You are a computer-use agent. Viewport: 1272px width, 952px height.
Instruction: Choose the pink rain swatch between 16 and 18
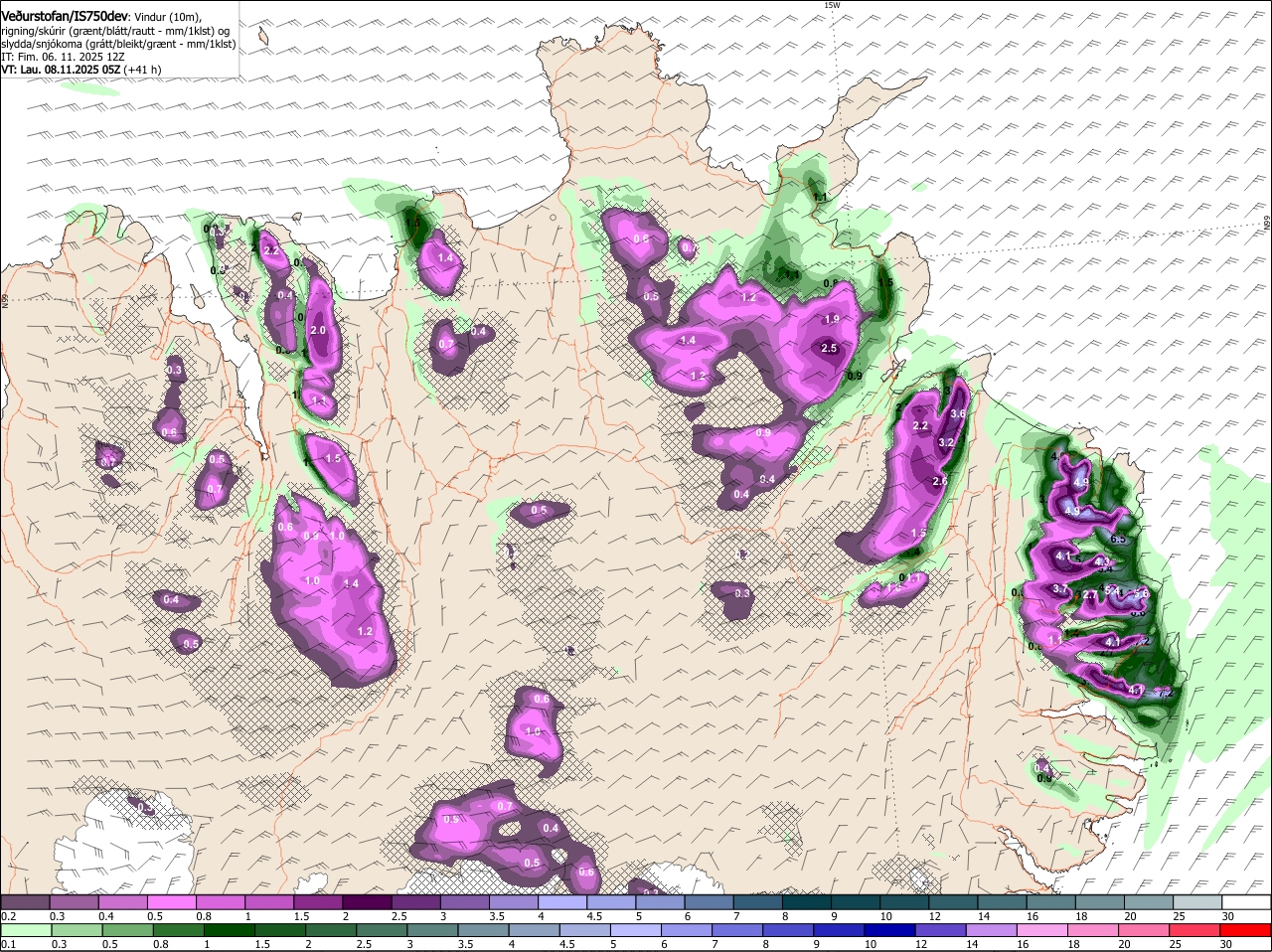coord(1045,929)
